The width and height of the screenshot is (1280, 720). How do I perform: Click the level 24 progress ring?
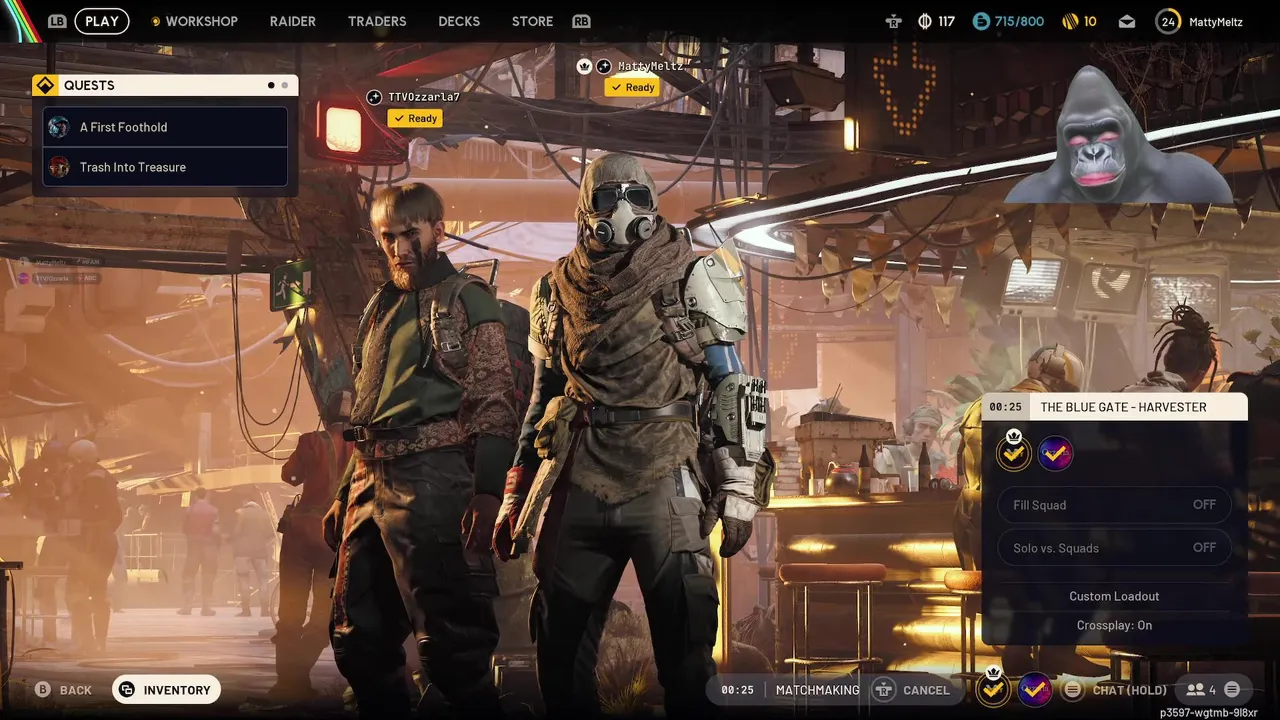(1168, 21)
